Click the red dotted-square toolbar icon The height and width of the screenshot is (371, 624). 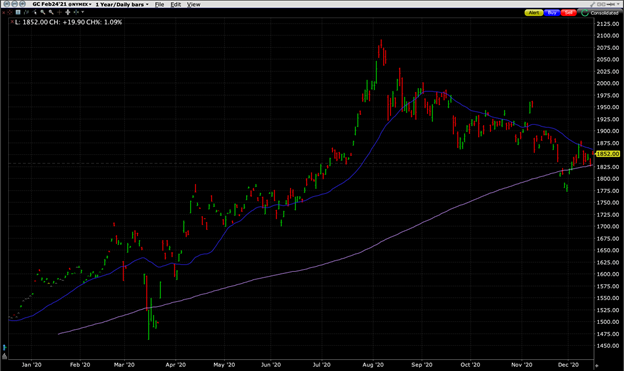click(x=10, y=12)
